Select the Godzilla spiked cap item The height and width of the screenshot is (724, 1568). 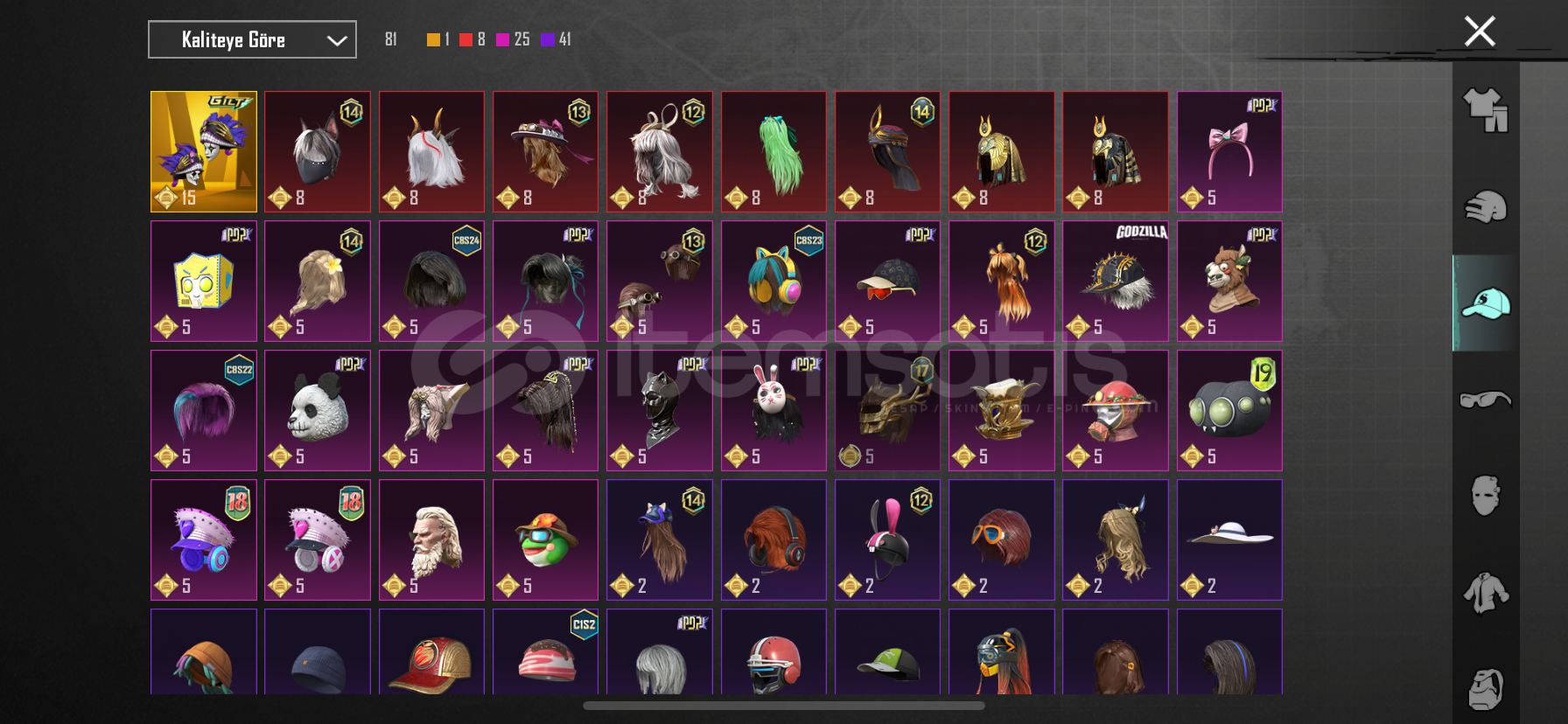(1116, 281)
